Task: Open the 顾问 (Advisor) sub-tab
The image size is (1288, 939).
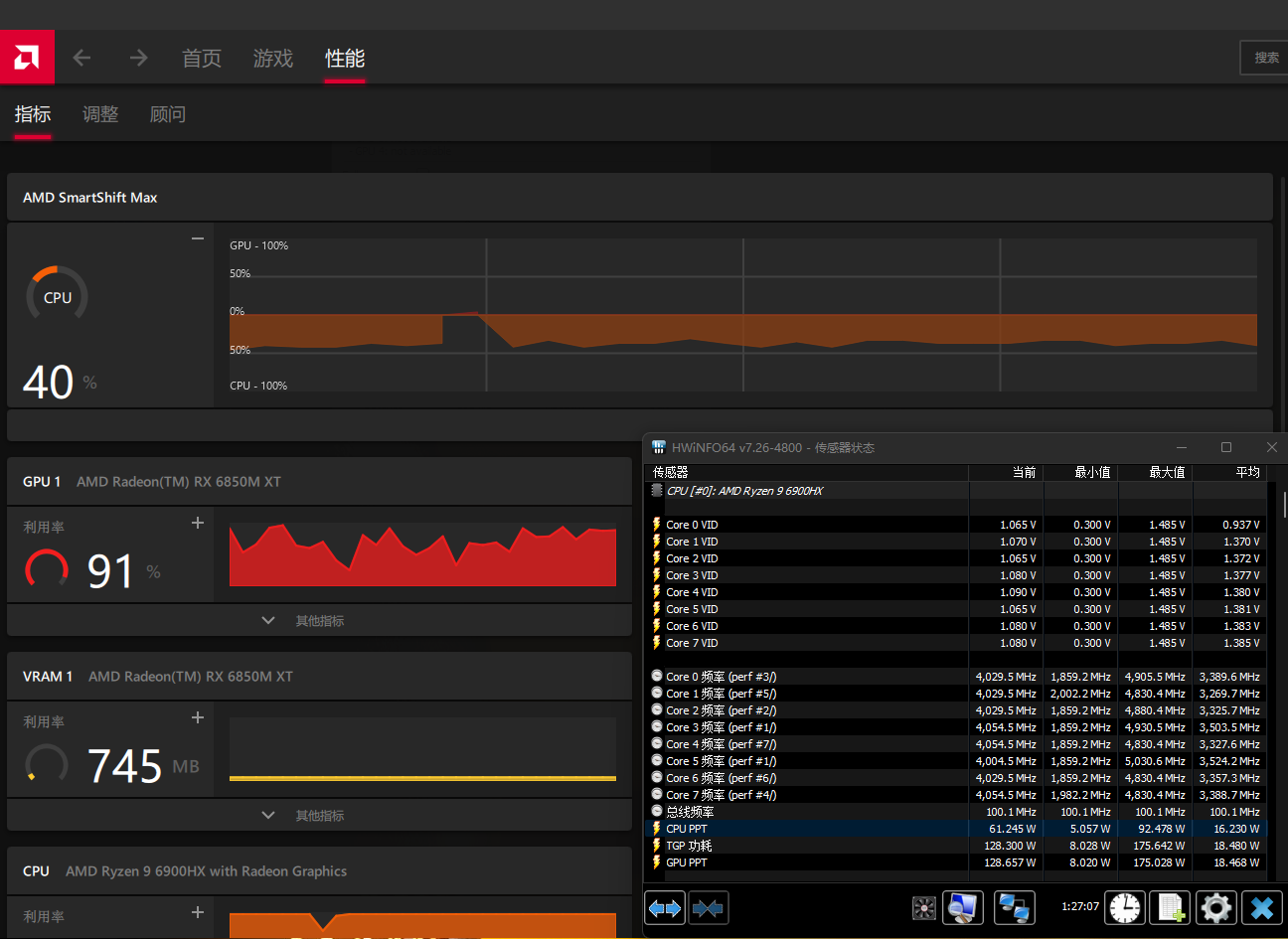Action: coord(168,114)
